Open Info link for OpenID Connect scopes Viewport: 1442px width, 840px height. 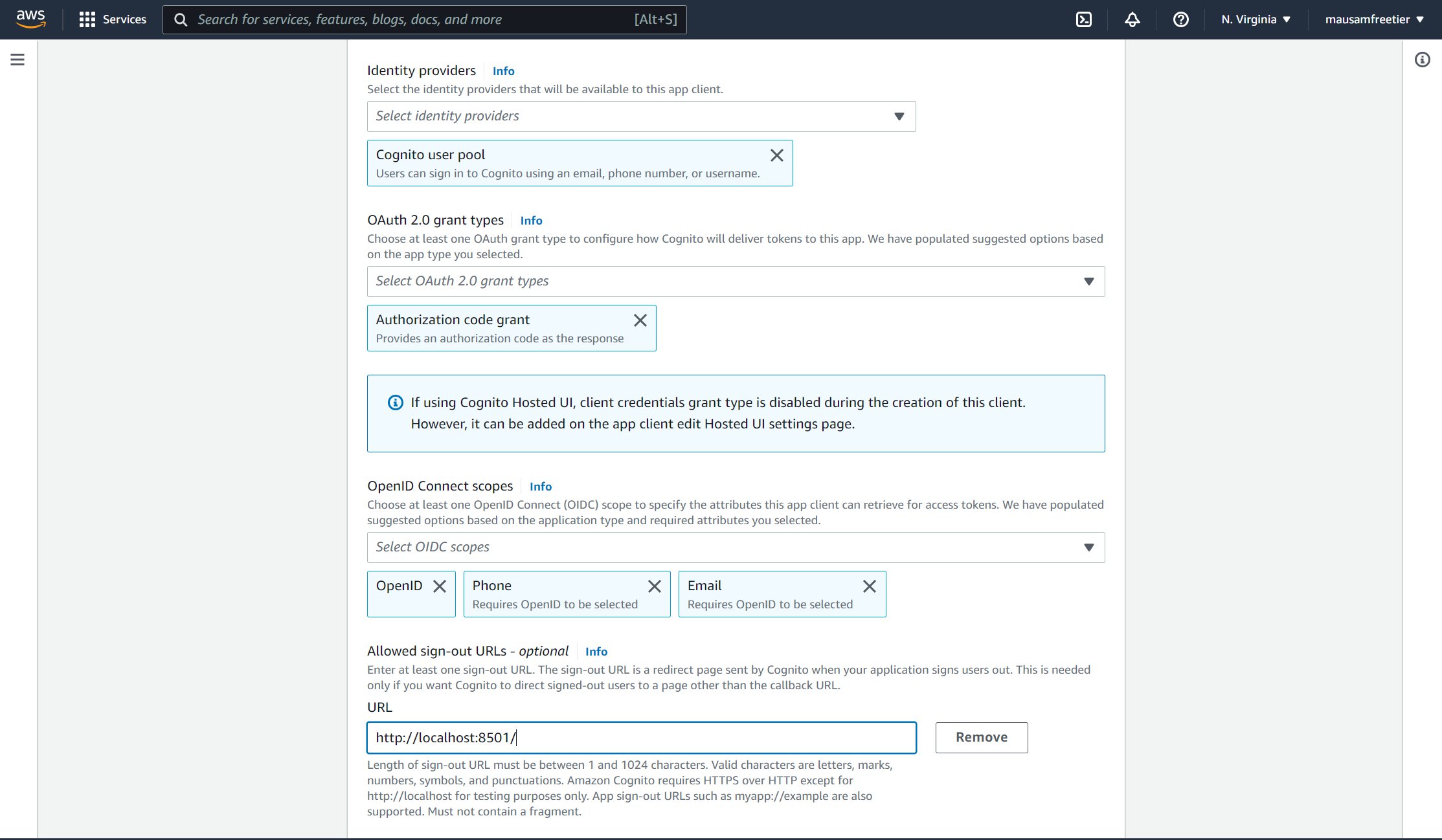tap(540, 487)
